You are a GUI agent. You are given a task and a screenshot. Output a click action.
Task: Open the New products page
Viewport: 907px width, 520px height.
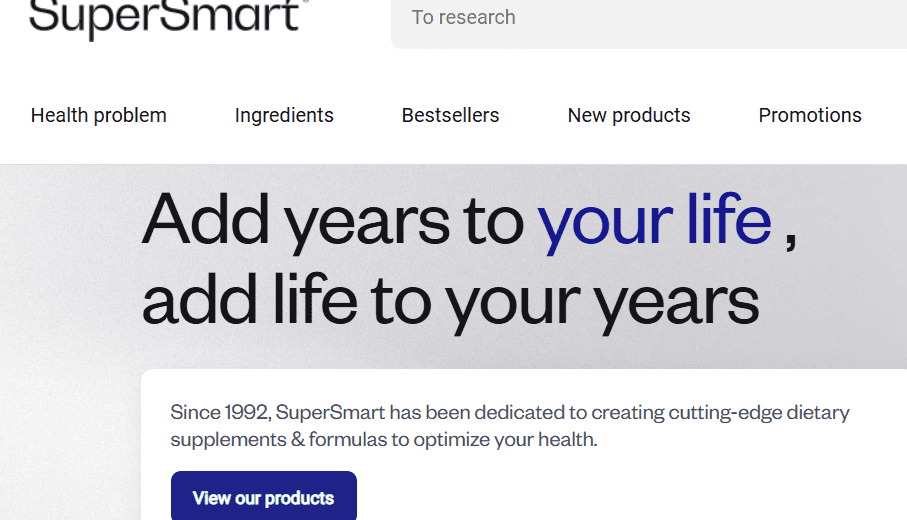pyautogui.click(x=629, y=115)
